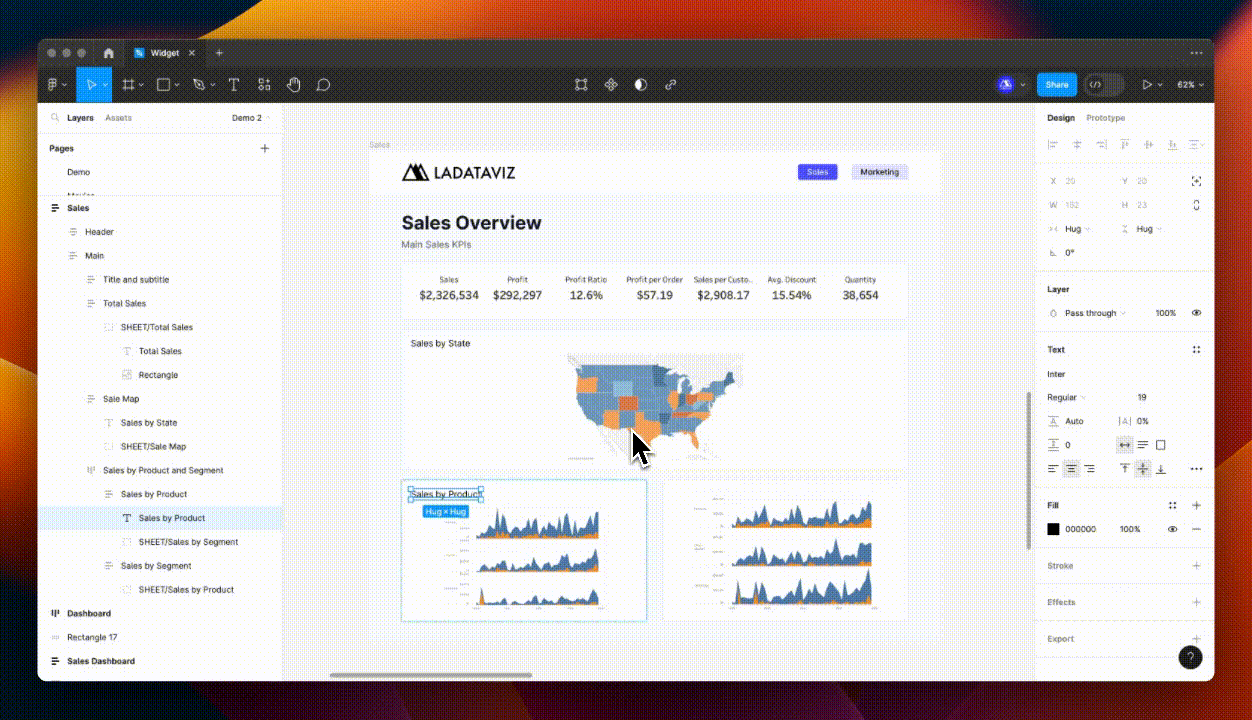Viewport: 1252px width, 720px height.
Task: Open horizontal resizing Hug dropdown
Action: (x=1078, y=229)
